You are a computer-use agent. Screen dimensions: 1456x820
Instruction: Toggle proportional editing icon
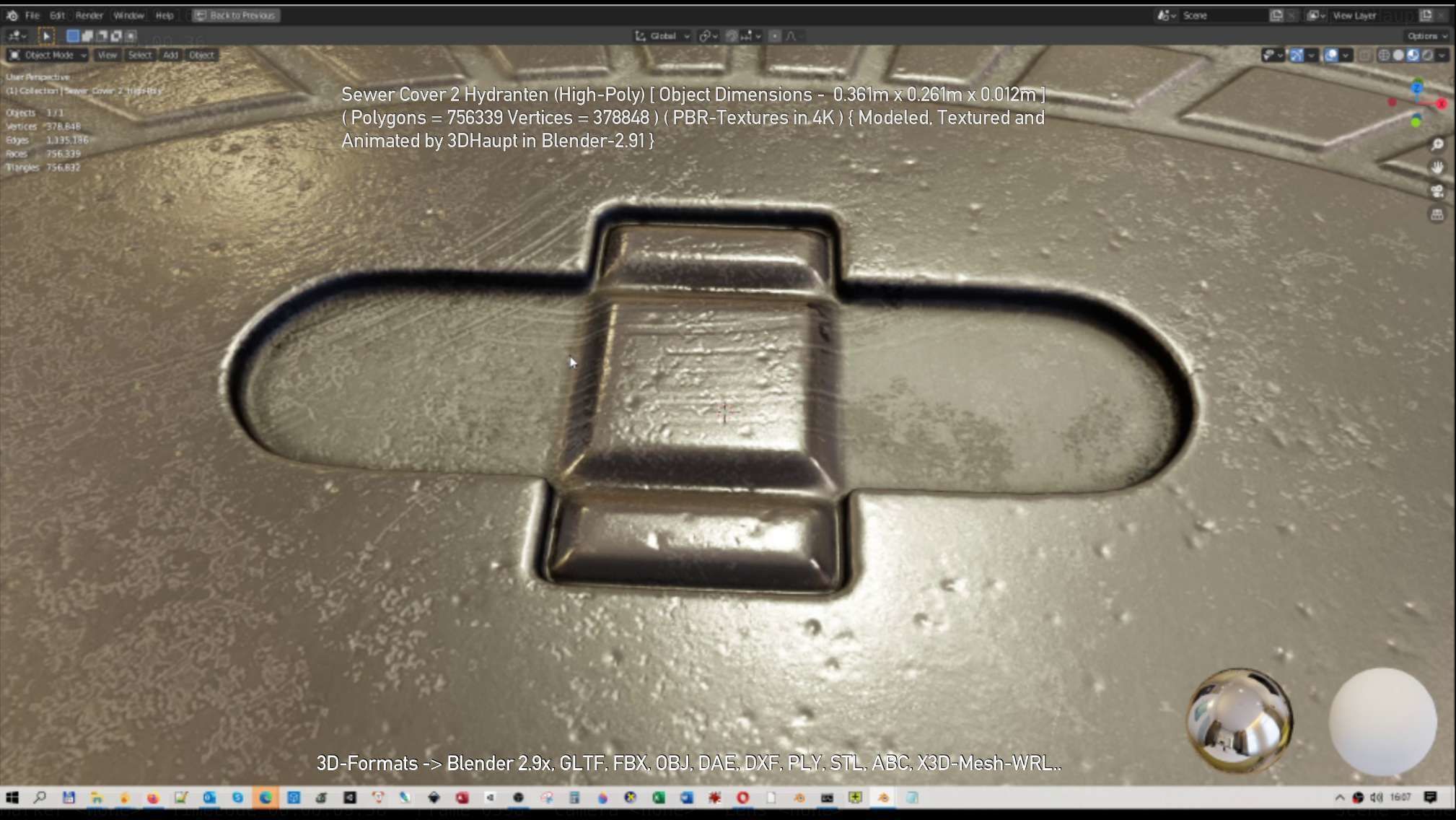point(775,35)
